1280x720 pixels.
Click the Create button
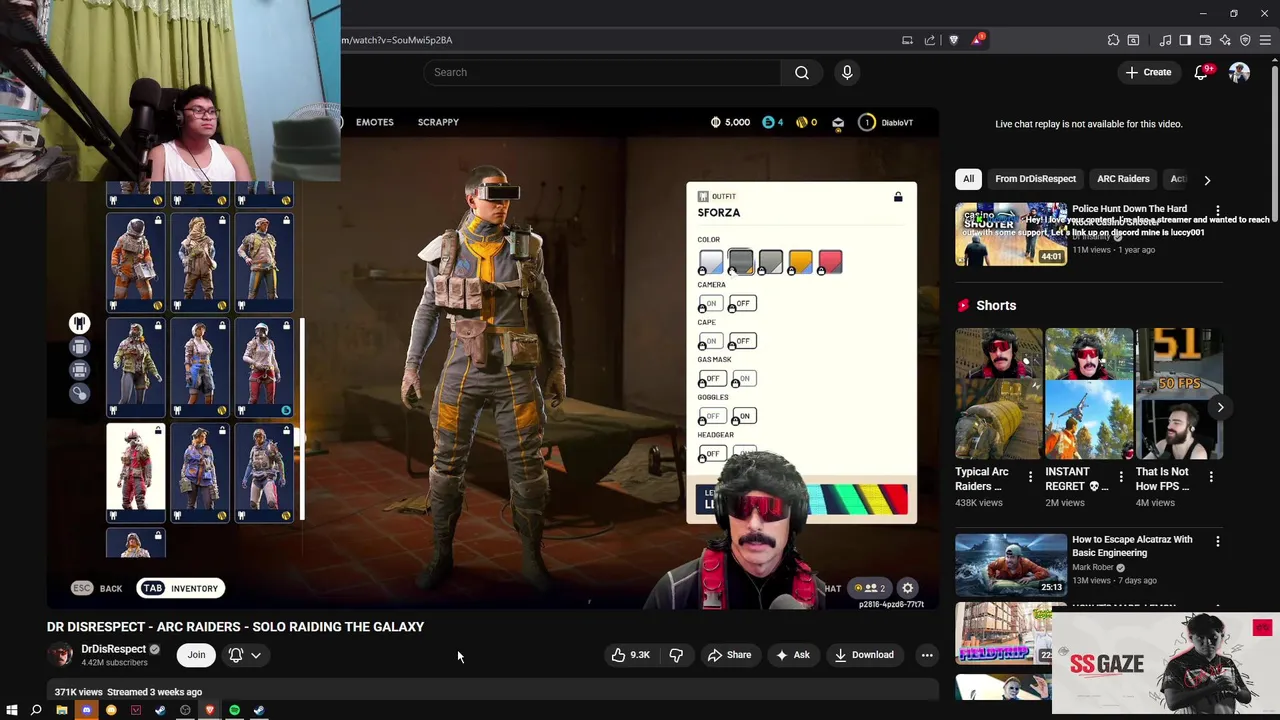pyautogui.click(x=1148, y=72)
